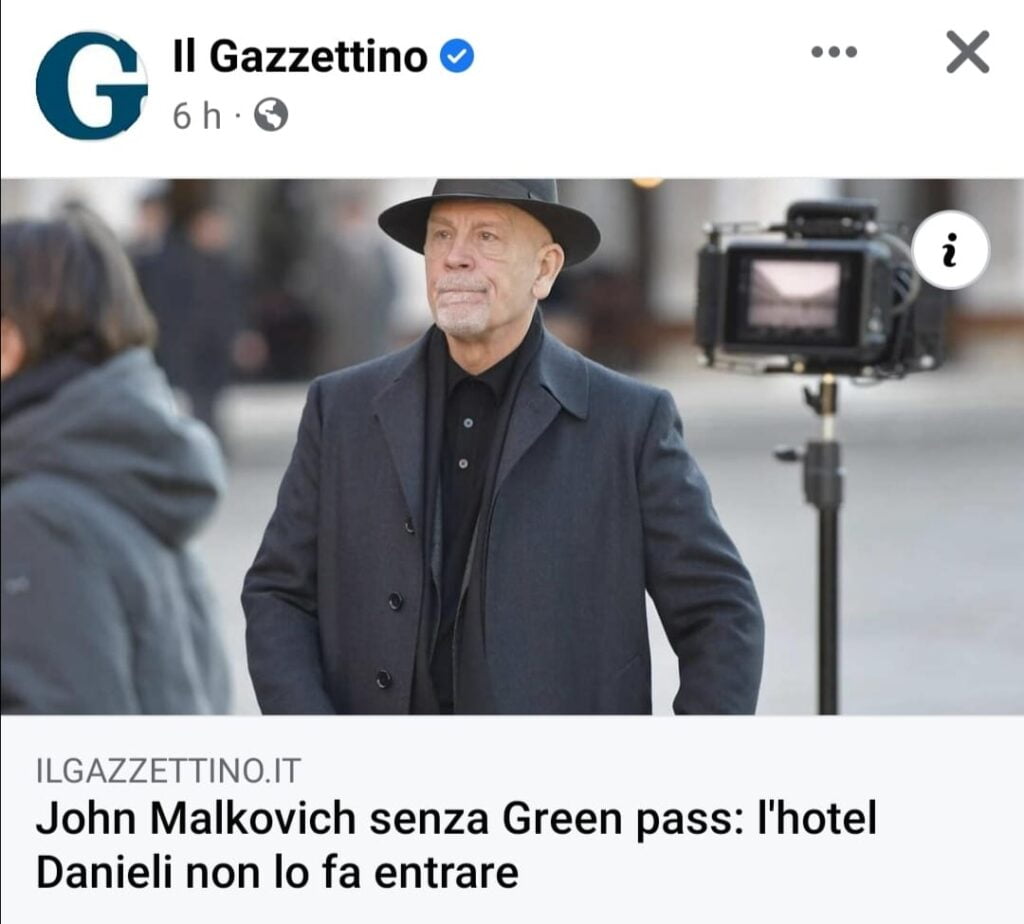Screen dimensions: 1024x924
Task: Open Il Gazzettino's G logo avatar
Action: coord(91,85)
